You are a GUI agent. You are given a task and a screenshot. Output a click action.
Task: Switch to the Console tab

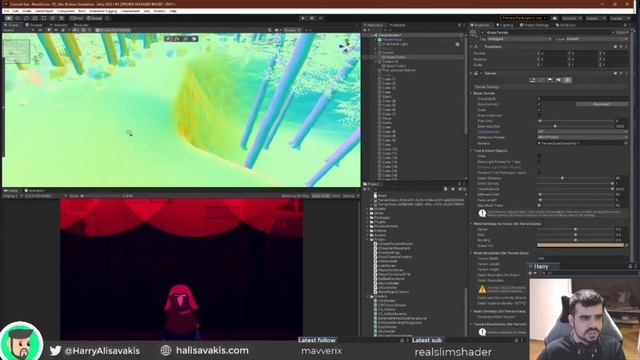click(34, 25)
